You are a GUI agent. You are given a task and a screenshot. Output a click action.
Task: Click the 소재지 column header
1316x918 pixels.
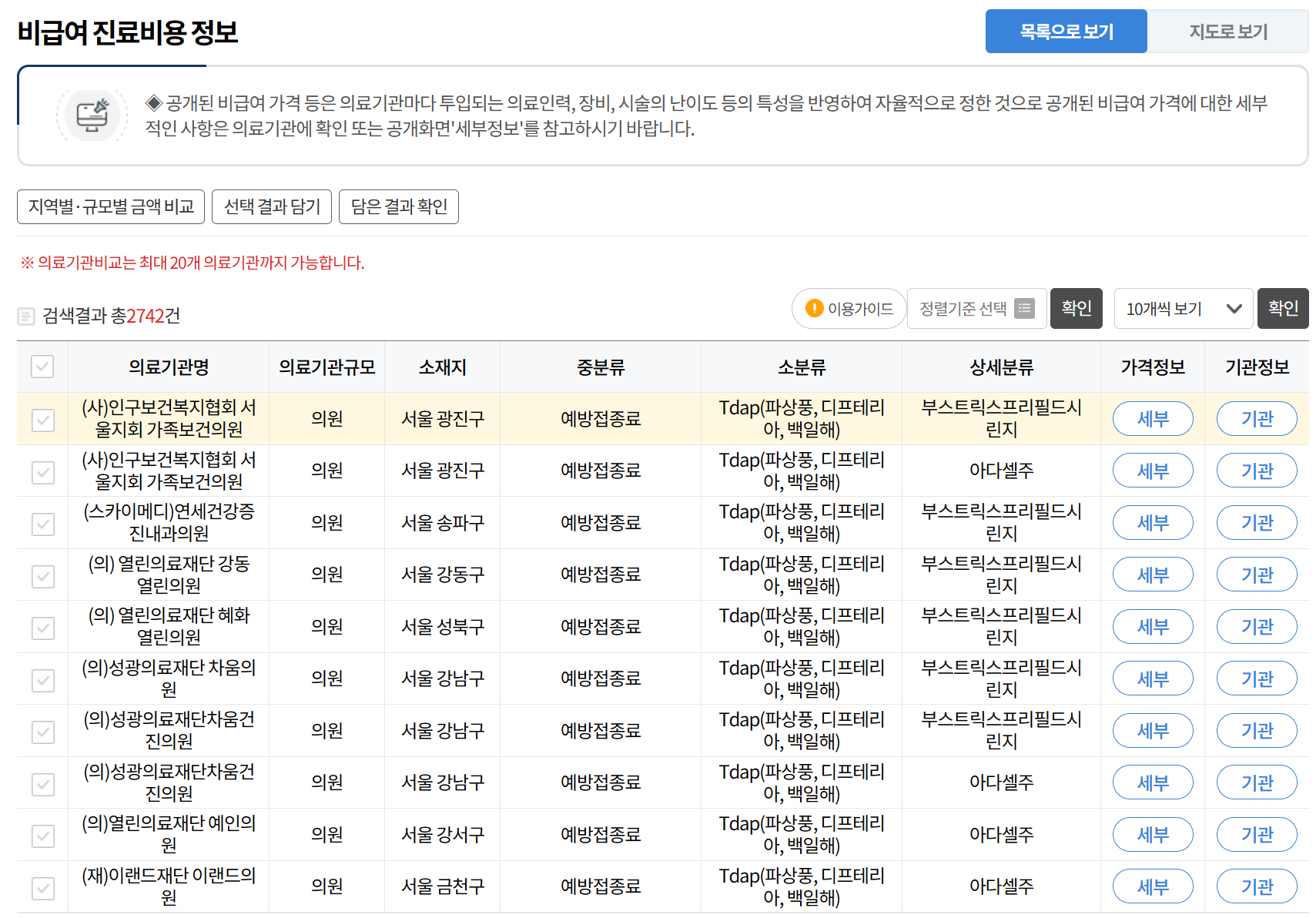pyautogui.click(x=443, y=367)
